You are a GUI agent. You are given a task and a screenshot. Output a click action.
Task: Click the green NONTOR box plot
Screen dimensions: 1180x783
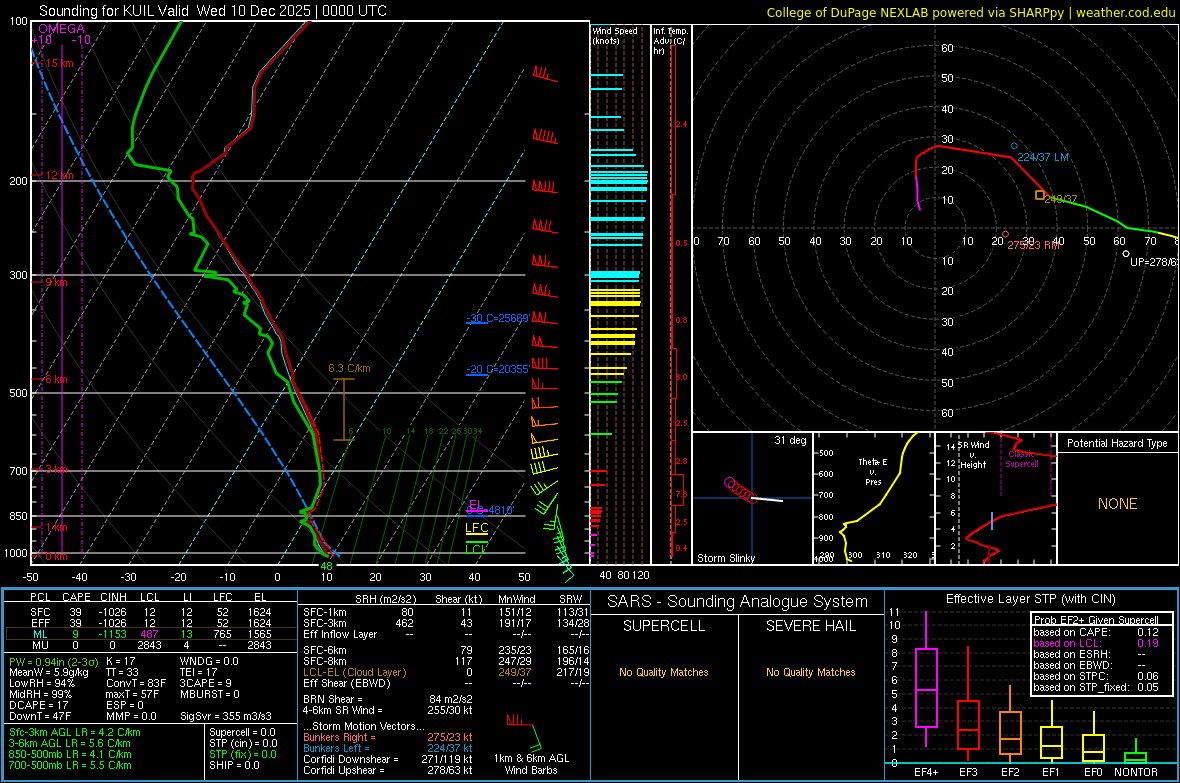(1136, 754)
